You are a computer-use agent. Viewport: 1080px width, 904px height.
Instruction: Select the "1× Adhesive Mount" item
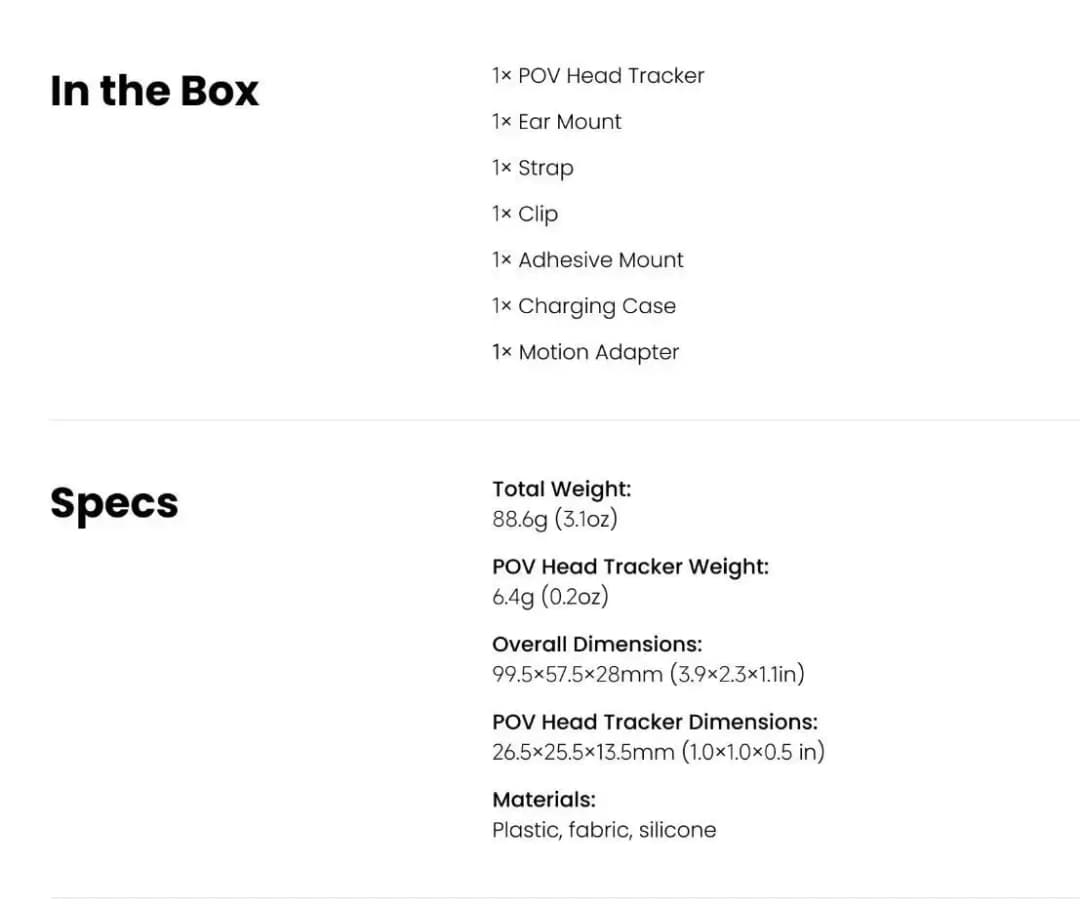(x=588, y=260)
